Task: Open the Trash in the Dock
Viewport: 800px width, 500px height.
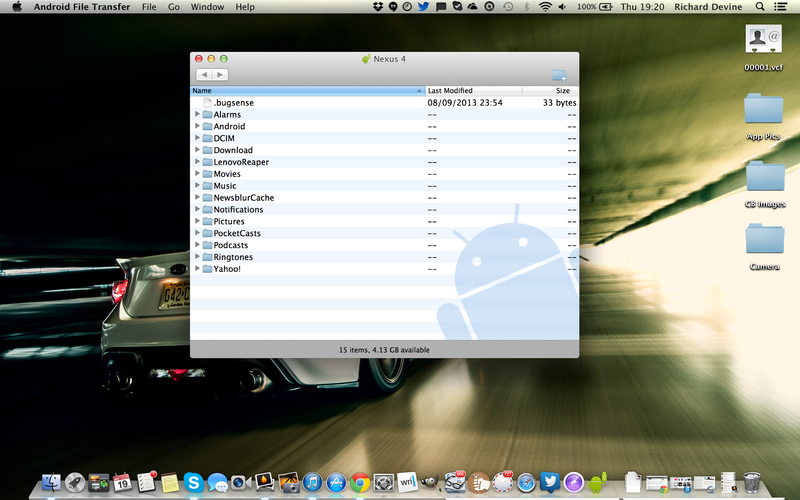Action: (x=752, y=483)
